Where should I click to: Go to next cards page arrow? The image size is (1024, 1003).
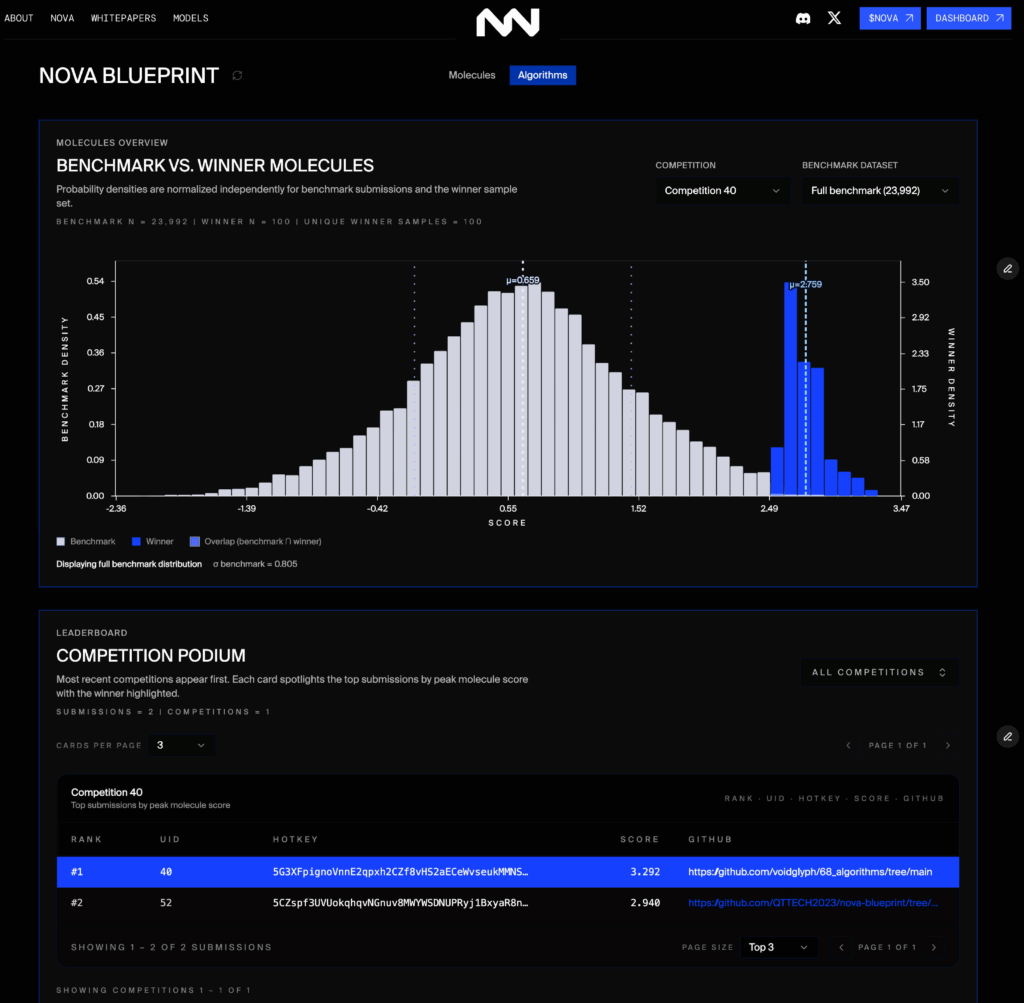(x=948, y=745)
